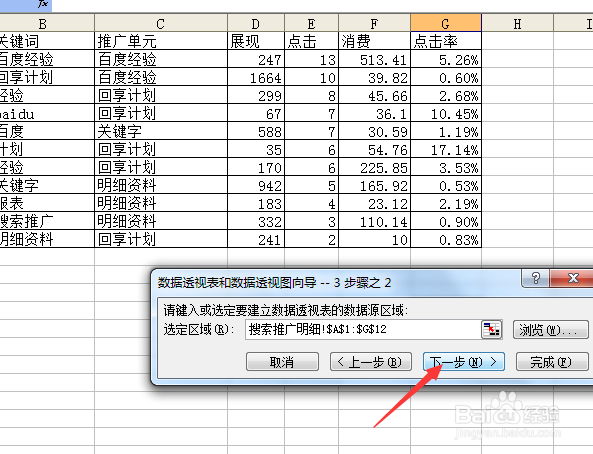Select column E header
Viewport: 593px width, 454px height.
click(x=311, y=24)
